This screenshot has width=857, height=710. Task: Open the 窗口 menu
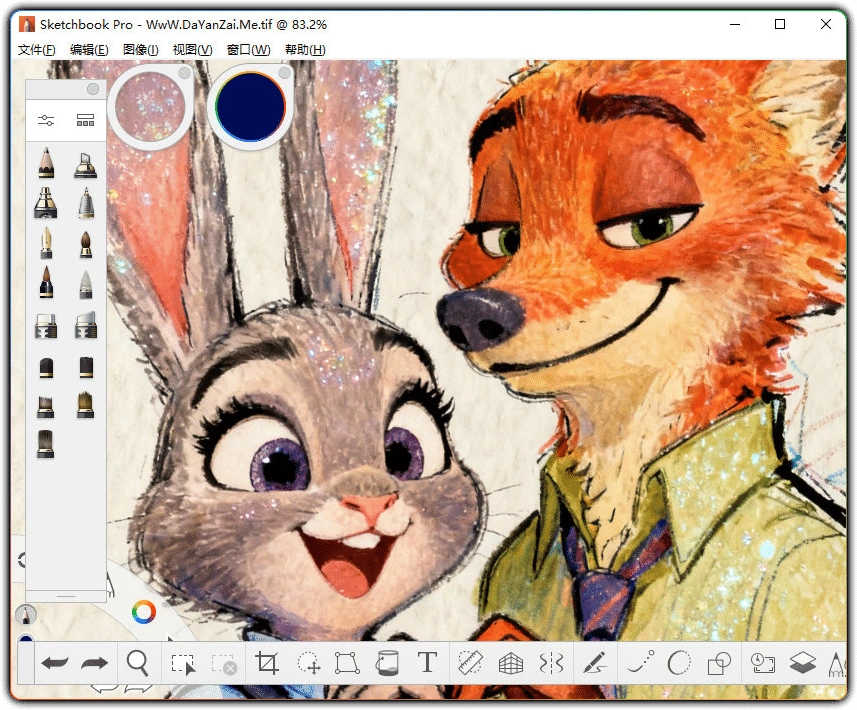coord(248,48)
